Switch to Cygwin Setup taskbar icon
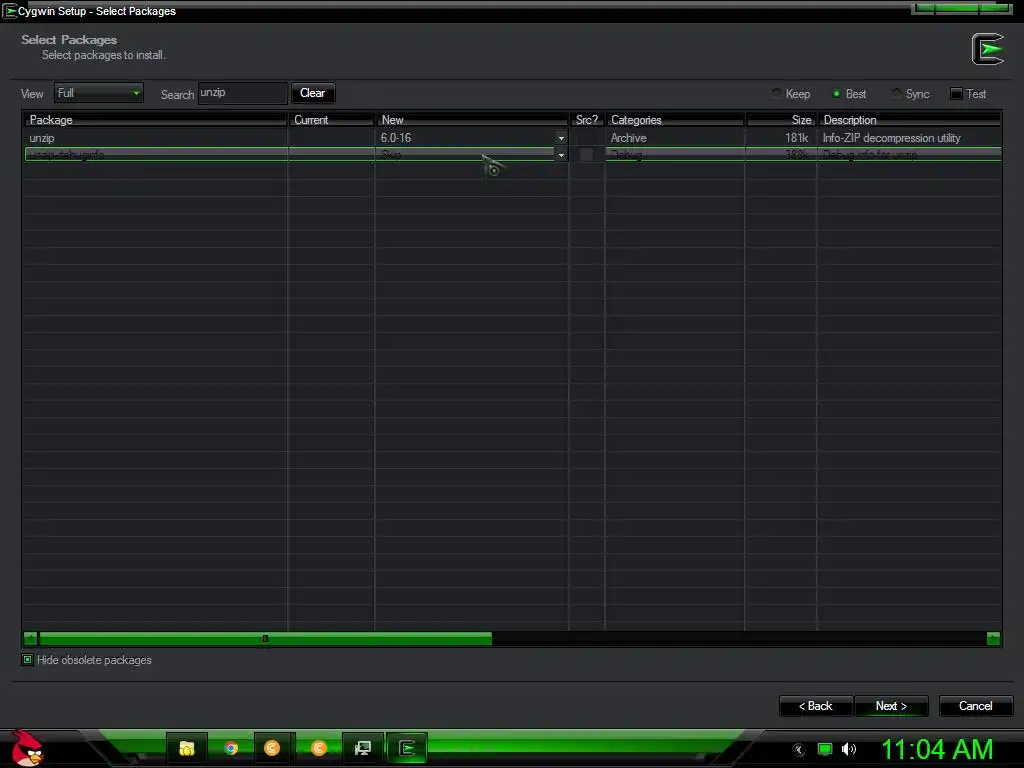 [407, 748]
